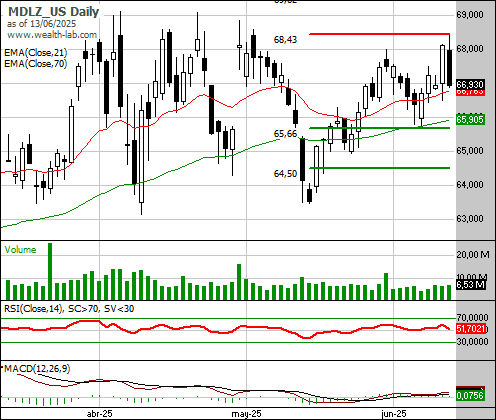Select the red 68,43 resistance line
Image resolution: width=496 pixels, height=420 pixels.
(380, 34)
